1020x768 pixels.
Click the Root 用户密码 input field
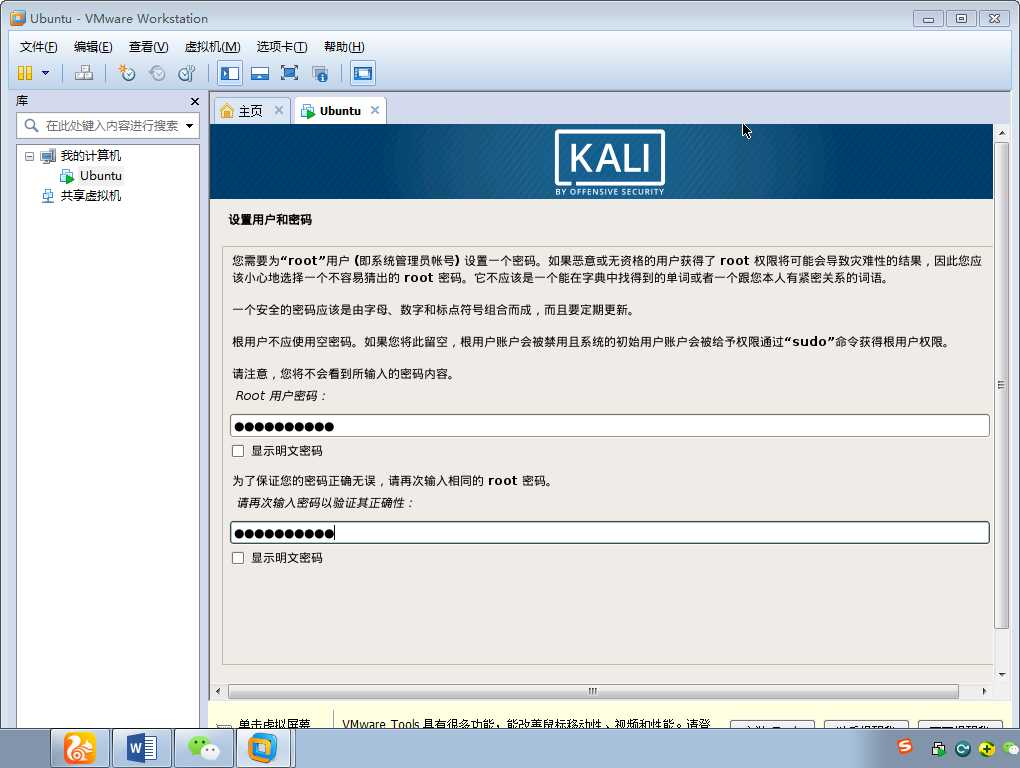[x=610, y=426]
